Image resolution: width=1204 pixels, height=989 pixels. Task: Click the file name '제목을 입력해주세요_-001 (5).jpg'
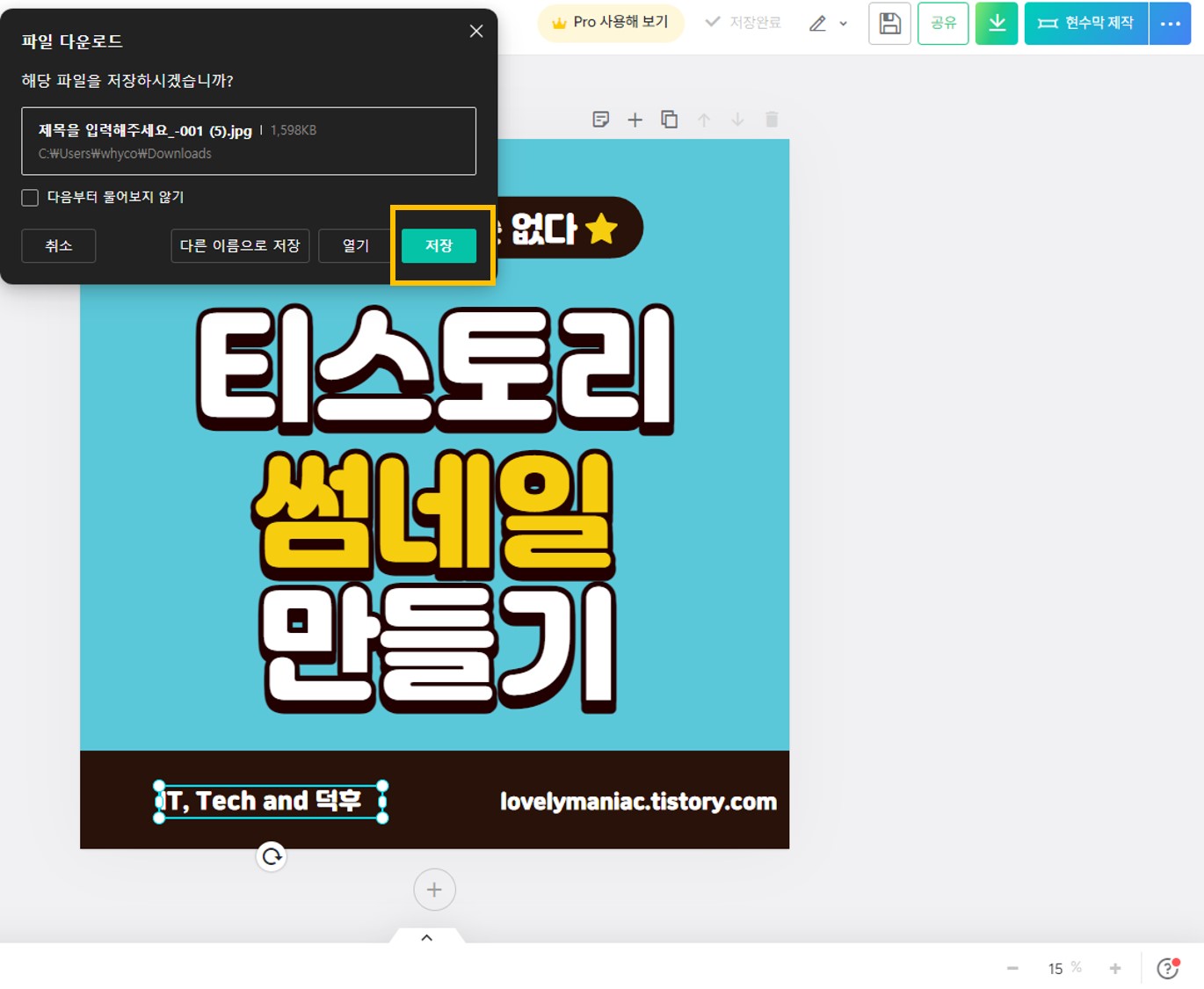point(145,131)
